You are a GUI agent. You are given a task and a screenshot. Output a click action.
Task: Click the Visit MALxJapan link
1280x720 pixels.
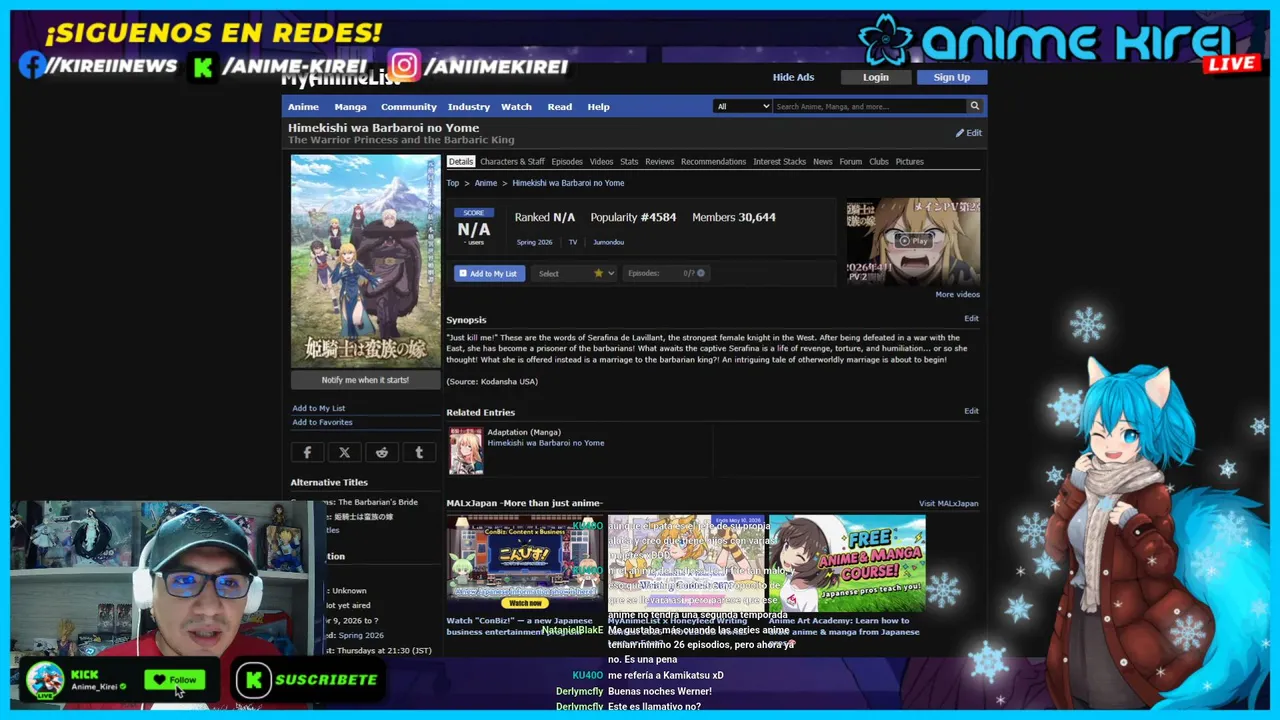(x=948, y=503)
